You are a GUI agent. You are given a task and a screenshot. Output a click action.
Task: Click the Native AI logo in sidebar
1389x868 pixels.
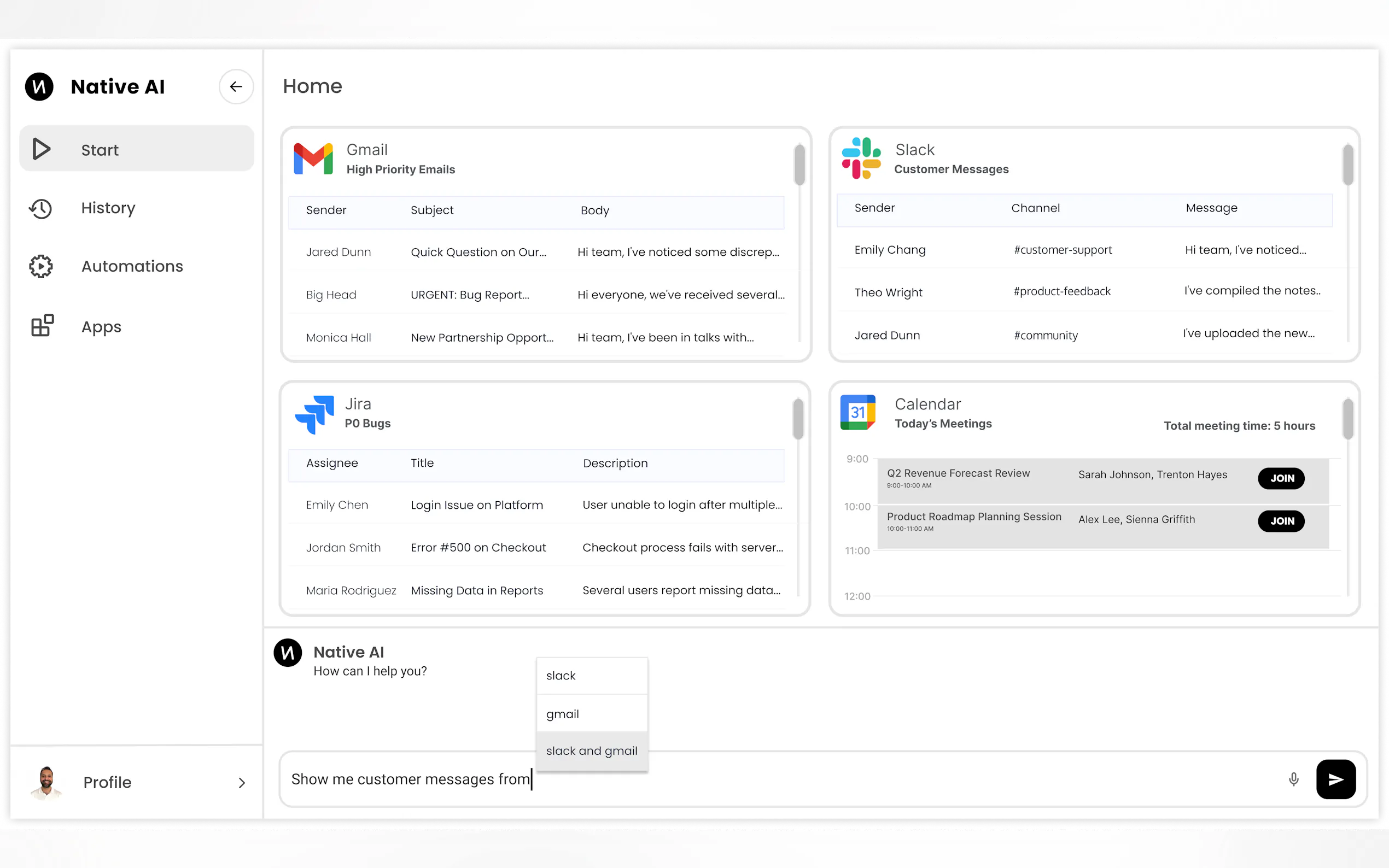[x=39, y=87]
